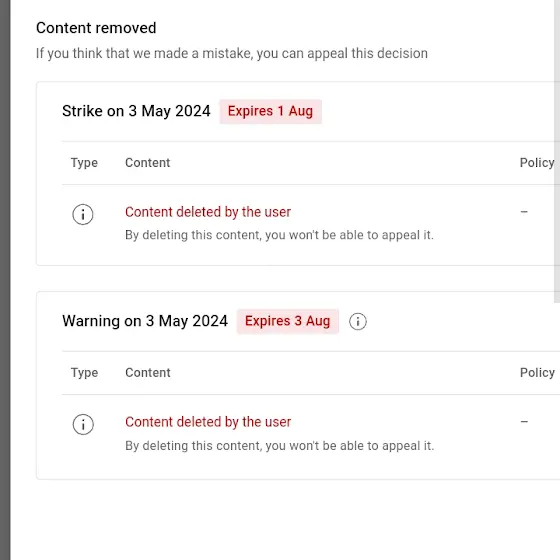Click Type column header in Warning table
Viewport: 560px width, 560px height.
click(84, 373)
